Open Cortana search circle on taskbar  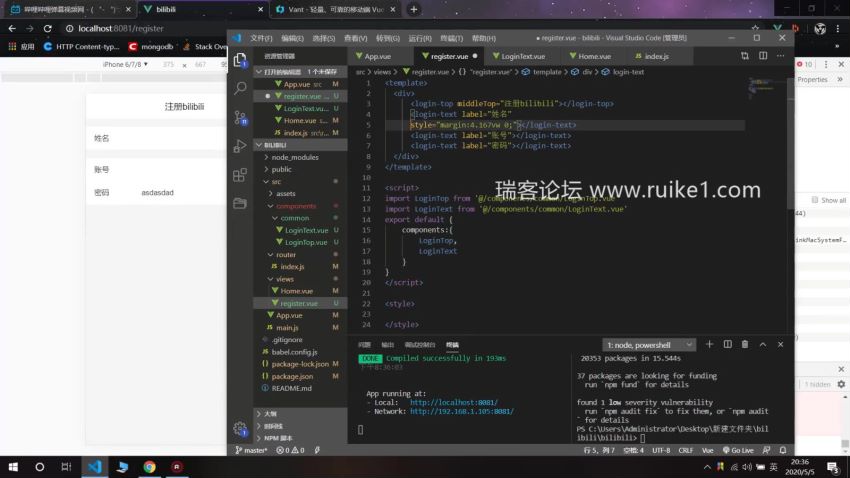click(40, 467)
